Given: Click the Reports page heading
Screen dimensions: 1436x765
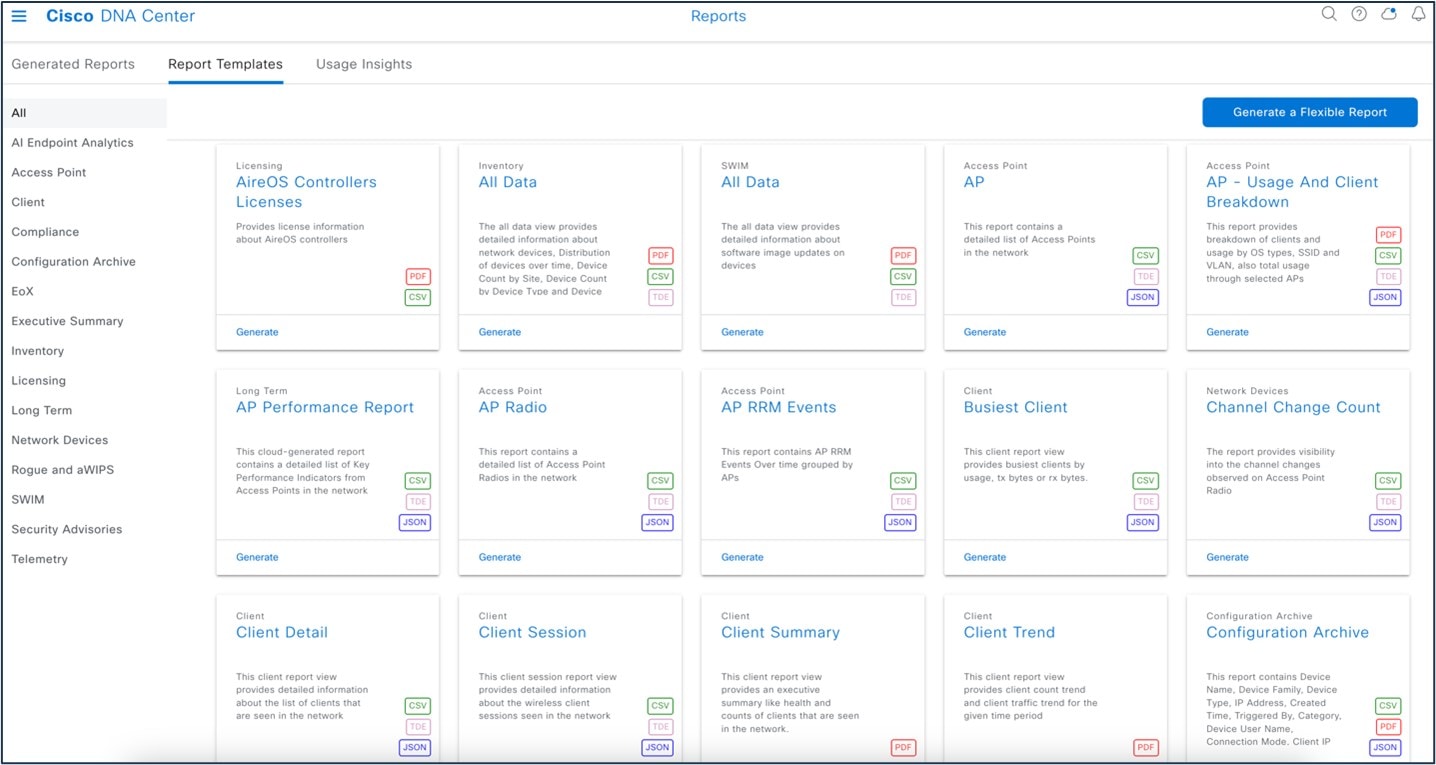Looking at the screenshot, I should pyautogui.click(x=718, y=16).
